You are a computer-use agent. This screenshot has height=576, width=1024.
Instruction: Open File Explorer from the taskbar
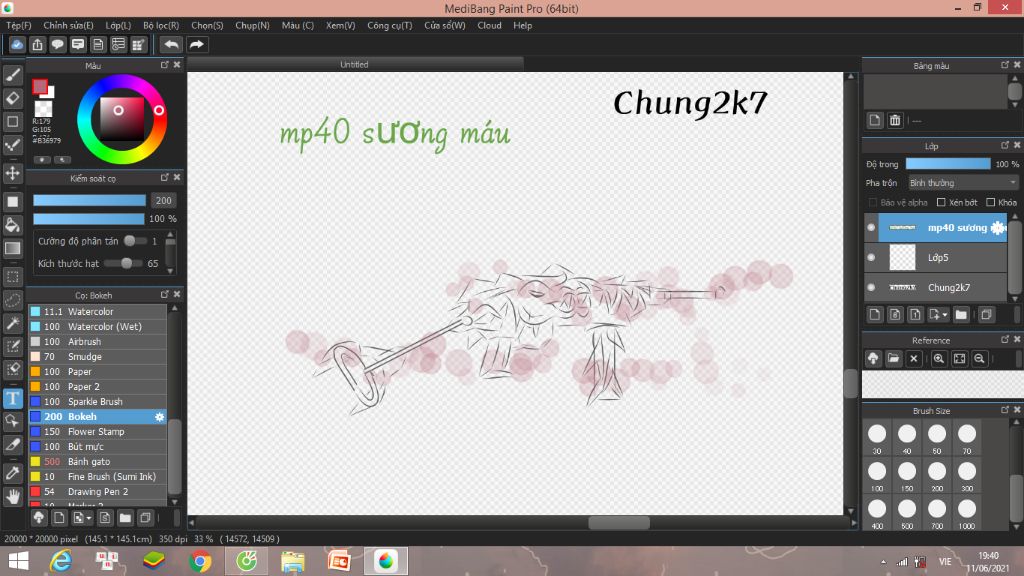point(293,561)
